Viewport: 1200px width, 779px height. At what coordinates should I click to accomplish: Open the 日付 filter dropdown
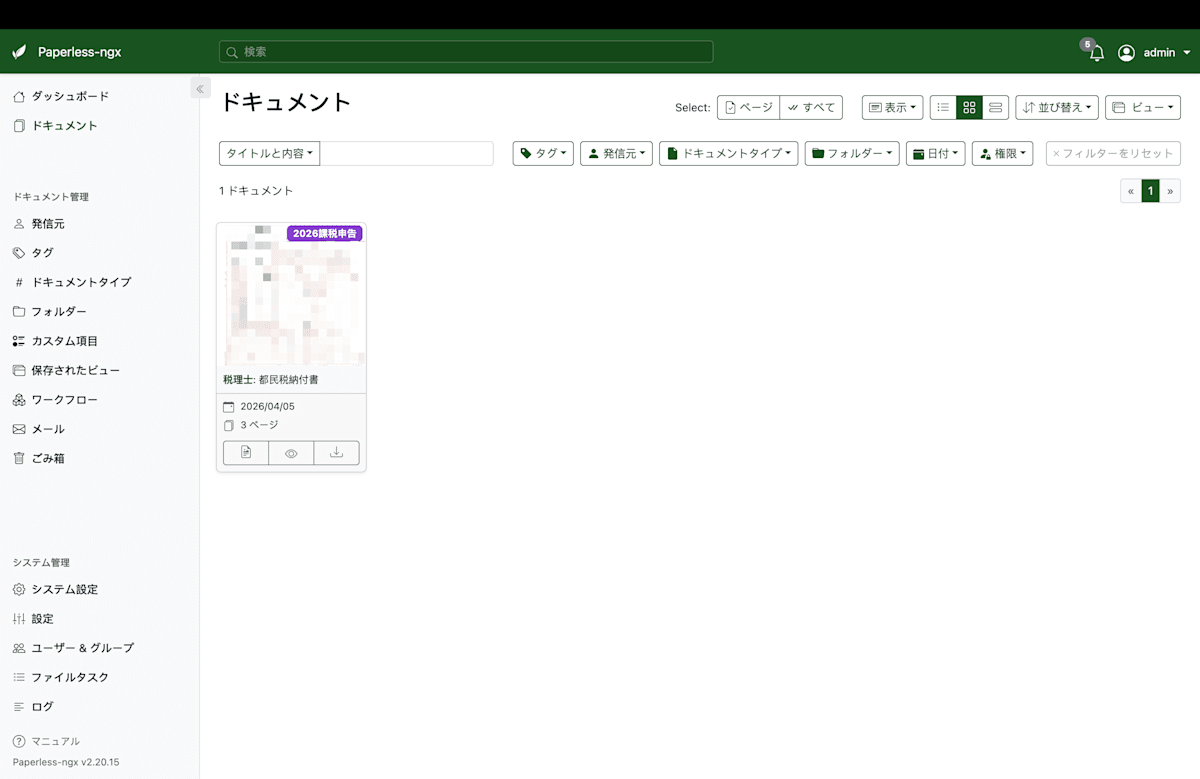click(936, 154)
